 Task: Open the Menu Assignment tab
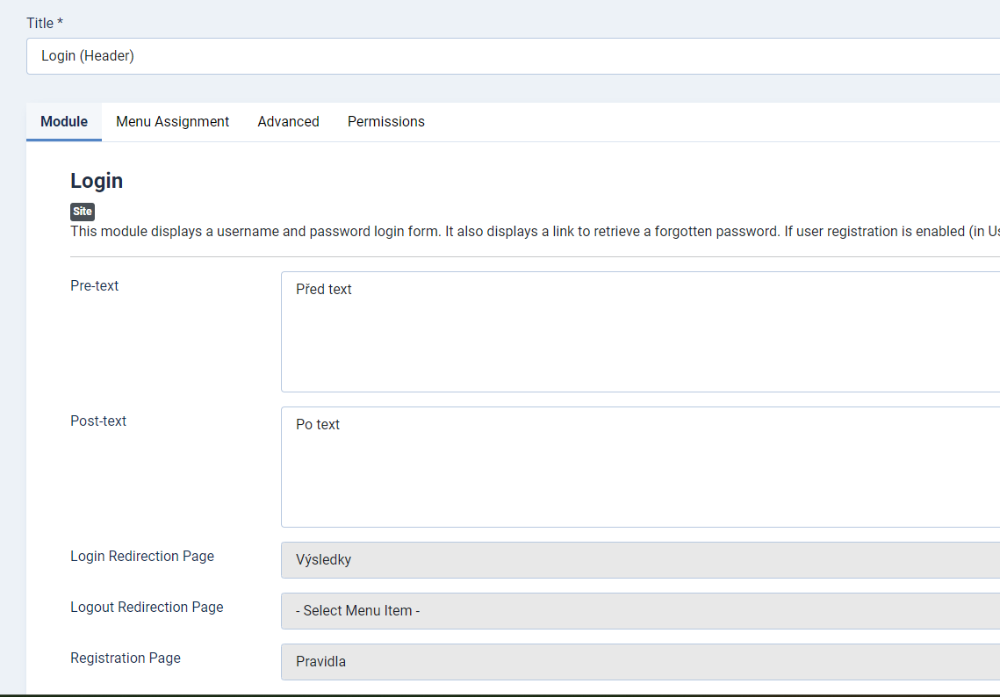click(x=172, y=121)
